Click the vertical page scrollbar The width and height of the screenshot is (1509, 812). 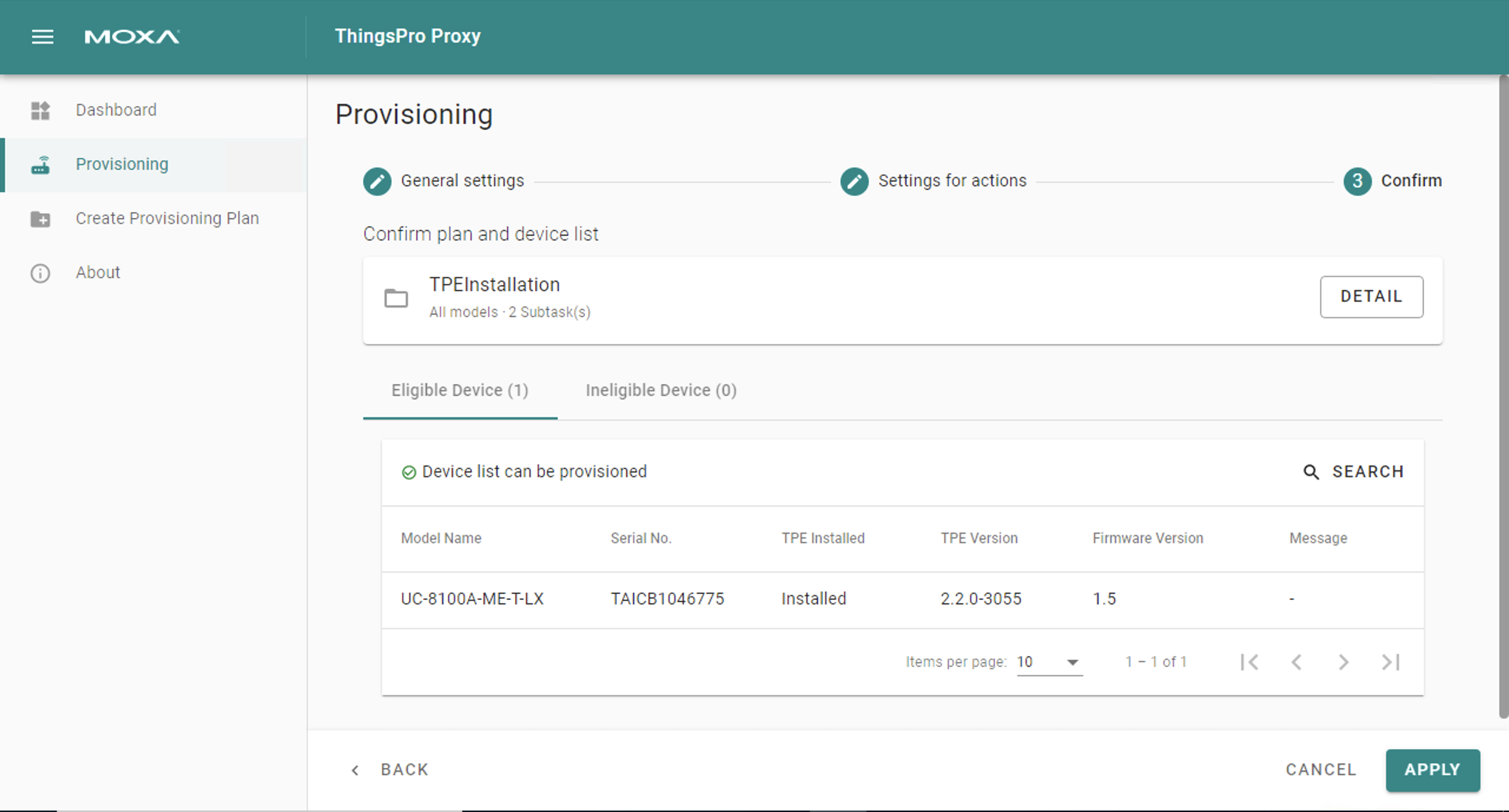tap(1504, 397)
